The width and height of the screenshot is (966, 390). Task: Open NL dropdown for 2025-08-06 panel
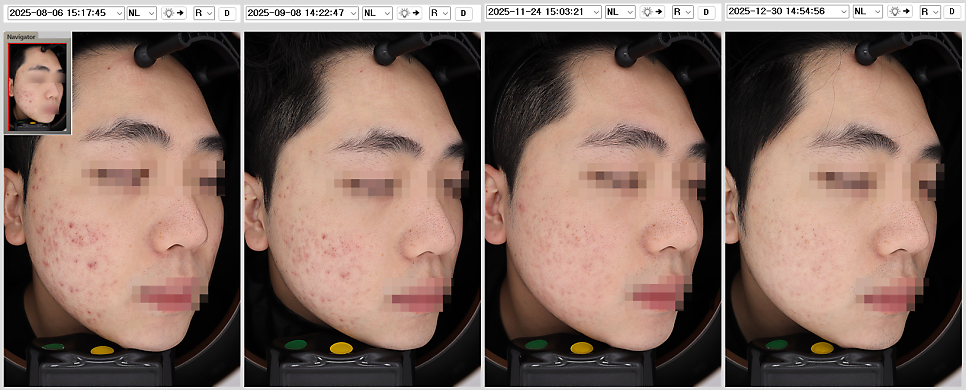(142, 13)
